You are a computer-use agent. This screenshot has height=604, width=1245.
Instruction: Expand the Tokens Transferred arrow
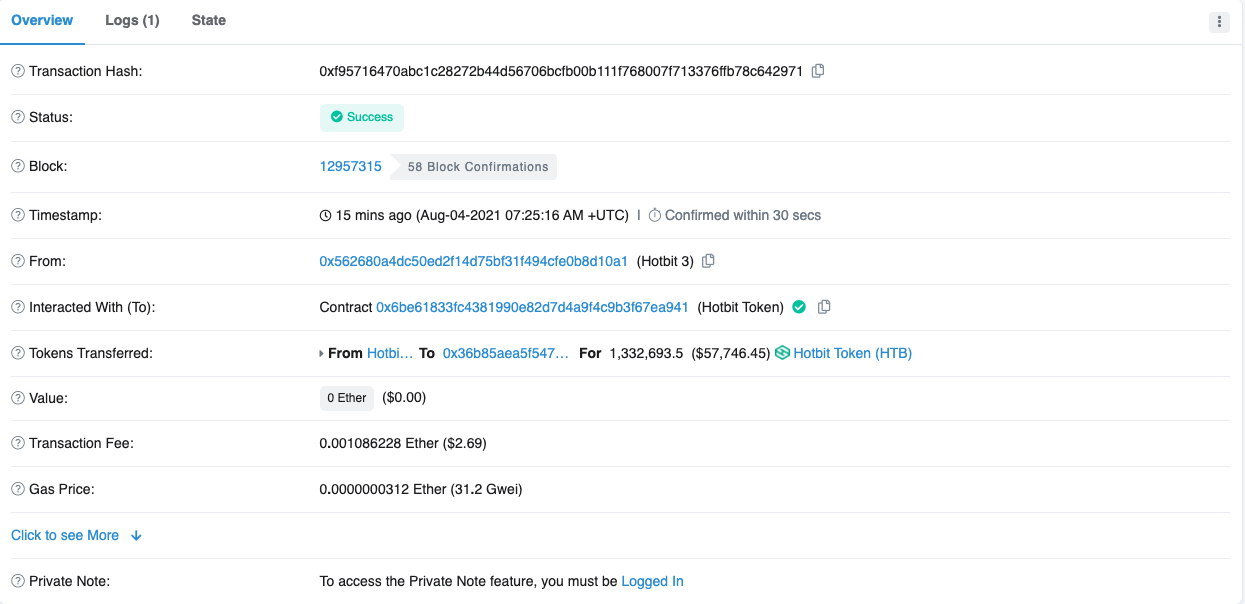[321, 353]
